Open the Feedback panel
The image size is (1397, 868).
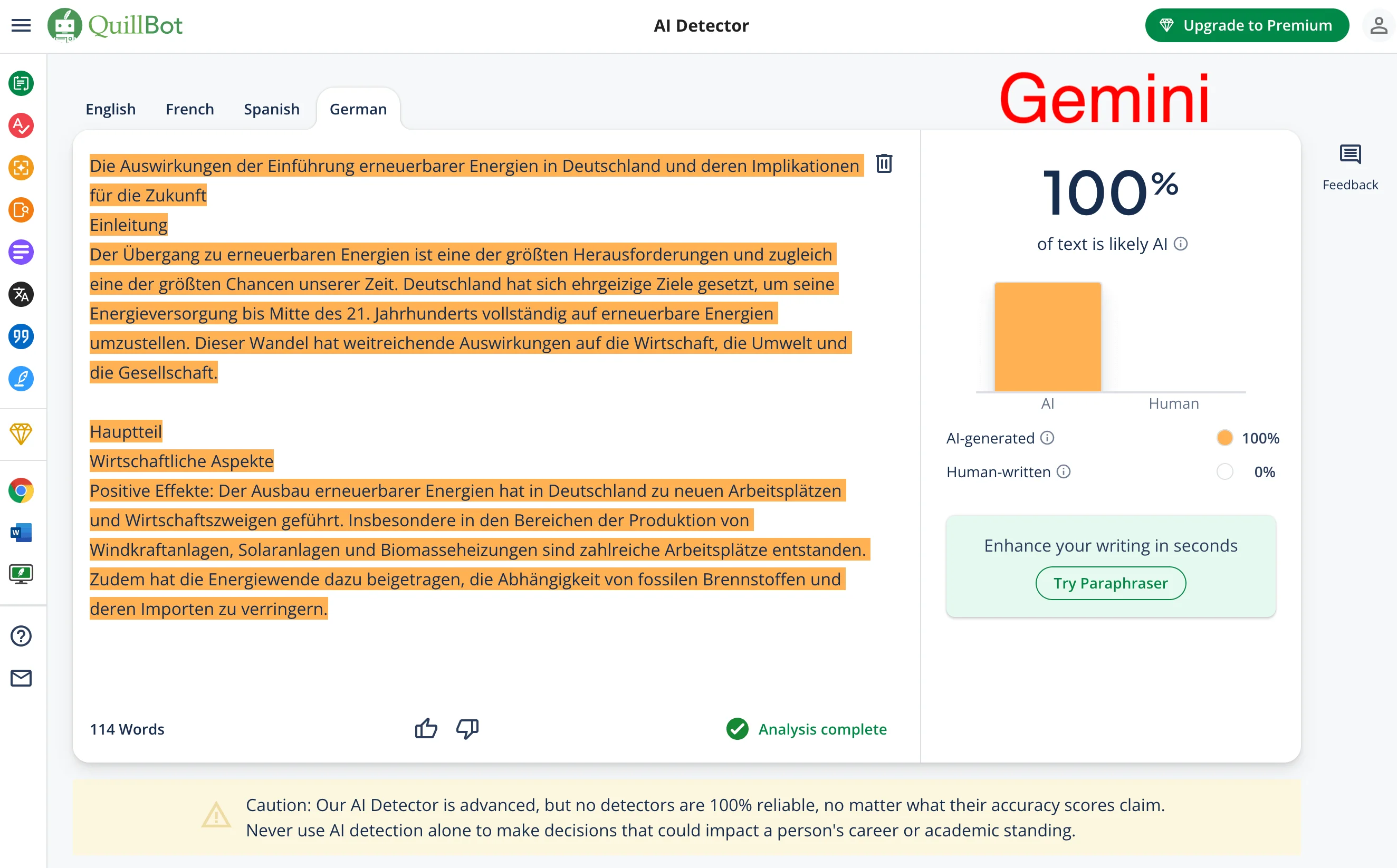[x=1350, y=168]
